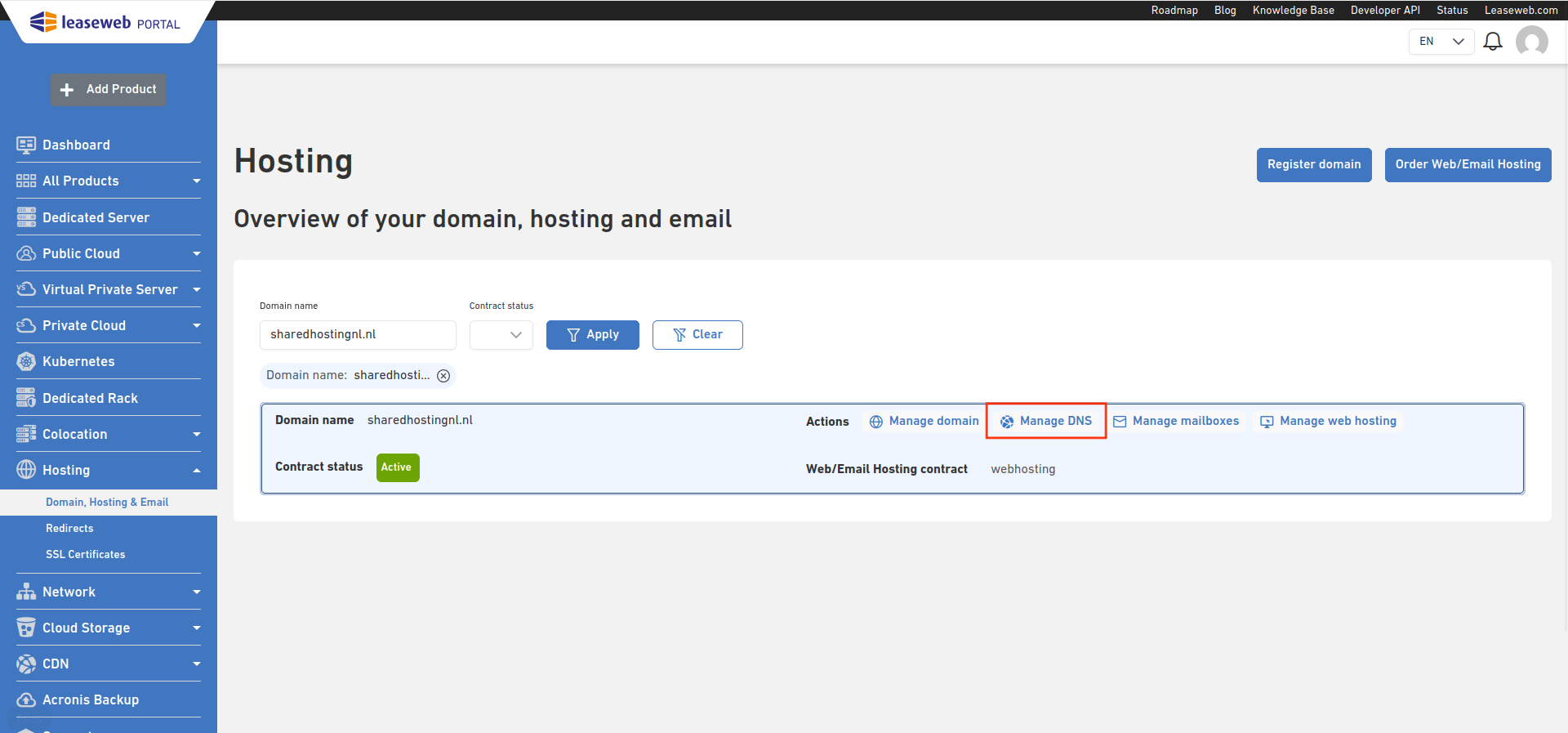The image size is (1568, 733).
Task: Collapse the Hosting menu arrow
Action: click(x=197, y=470)
